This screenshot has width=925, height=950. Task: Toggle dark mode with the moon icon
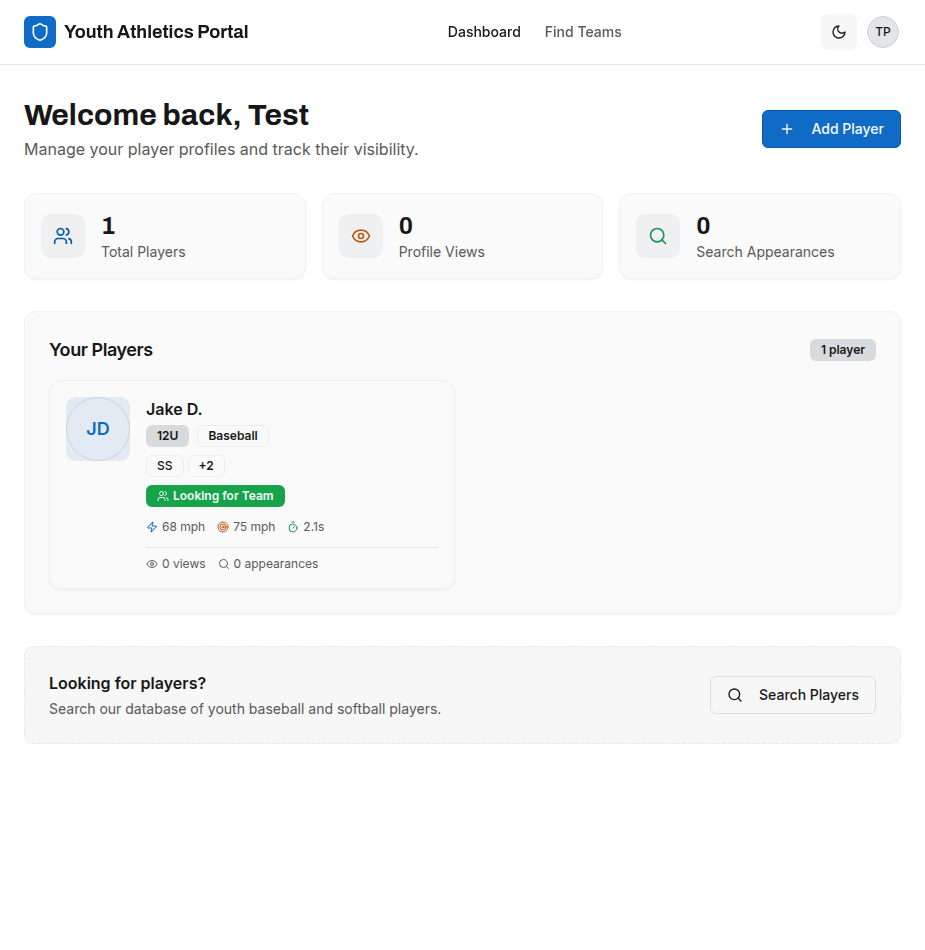coord(838,31)
